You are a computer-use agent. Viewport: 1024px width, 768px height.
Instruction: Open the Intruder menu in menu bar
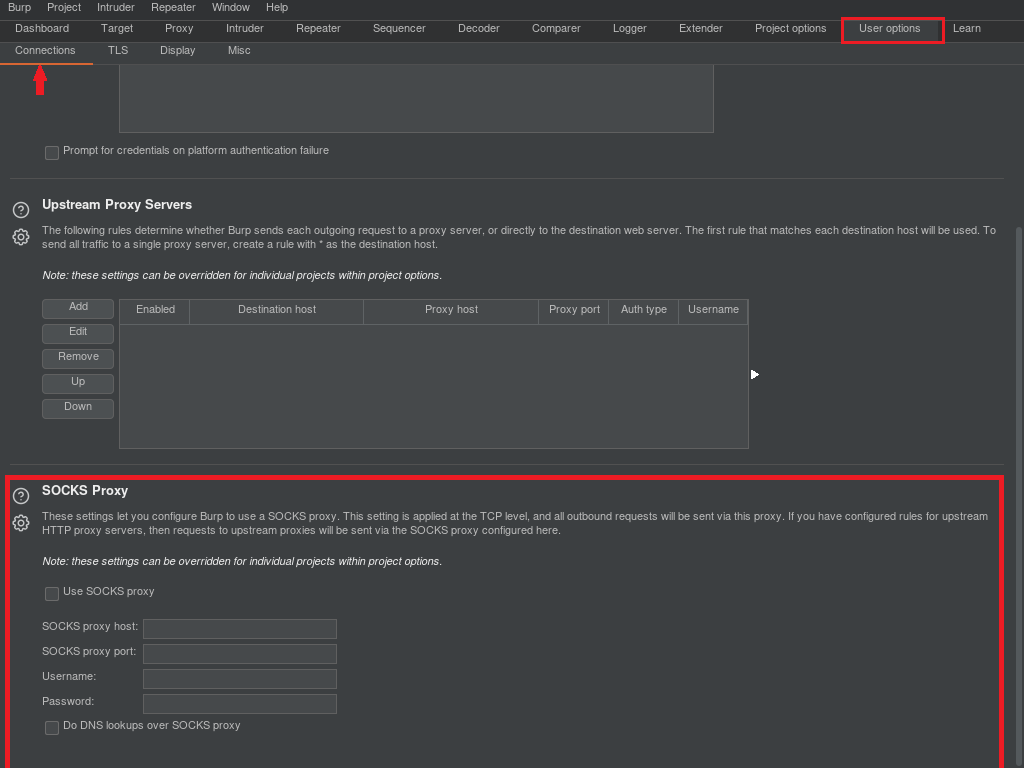coord(116,7)
